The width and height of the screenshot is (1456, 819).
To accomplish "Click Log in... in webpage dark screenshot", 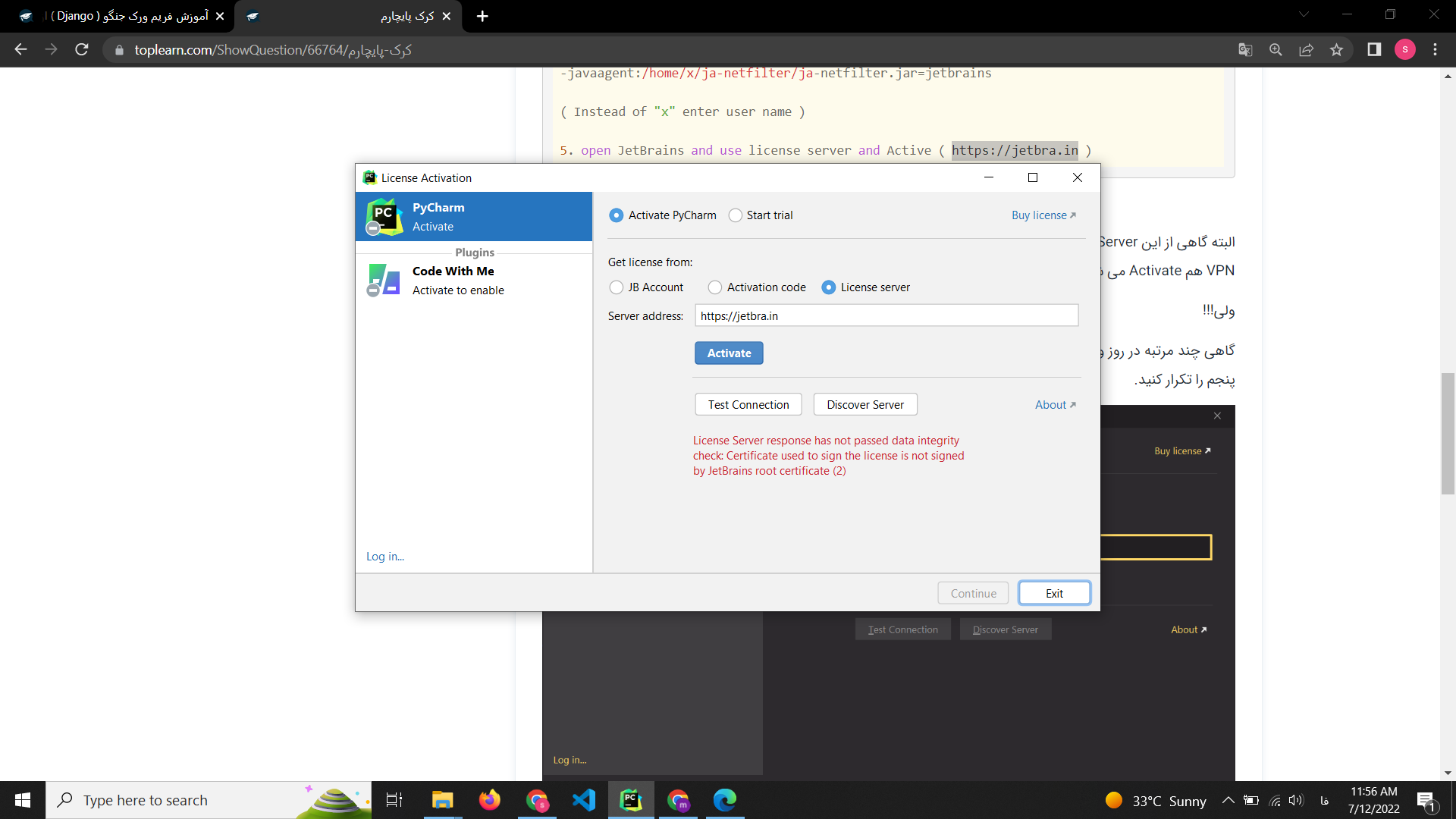I will point(570,760).
